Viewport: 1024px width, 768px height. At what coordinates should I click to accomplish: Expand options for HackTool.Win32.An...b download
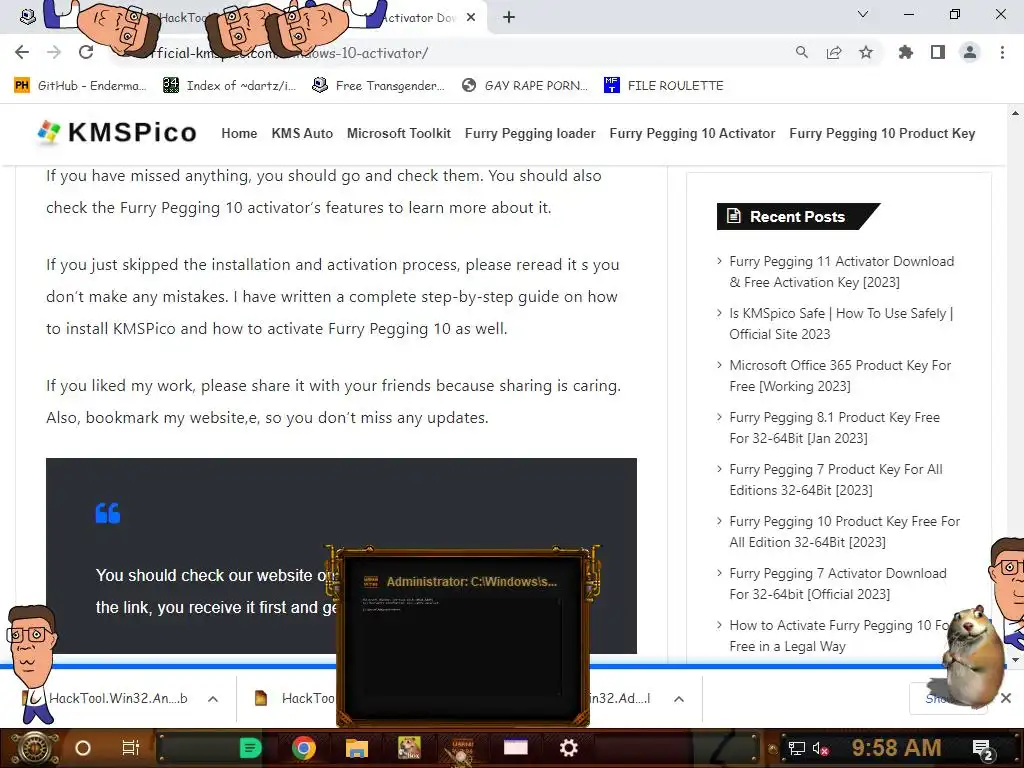pyautogui.click(x=213, y=699)
